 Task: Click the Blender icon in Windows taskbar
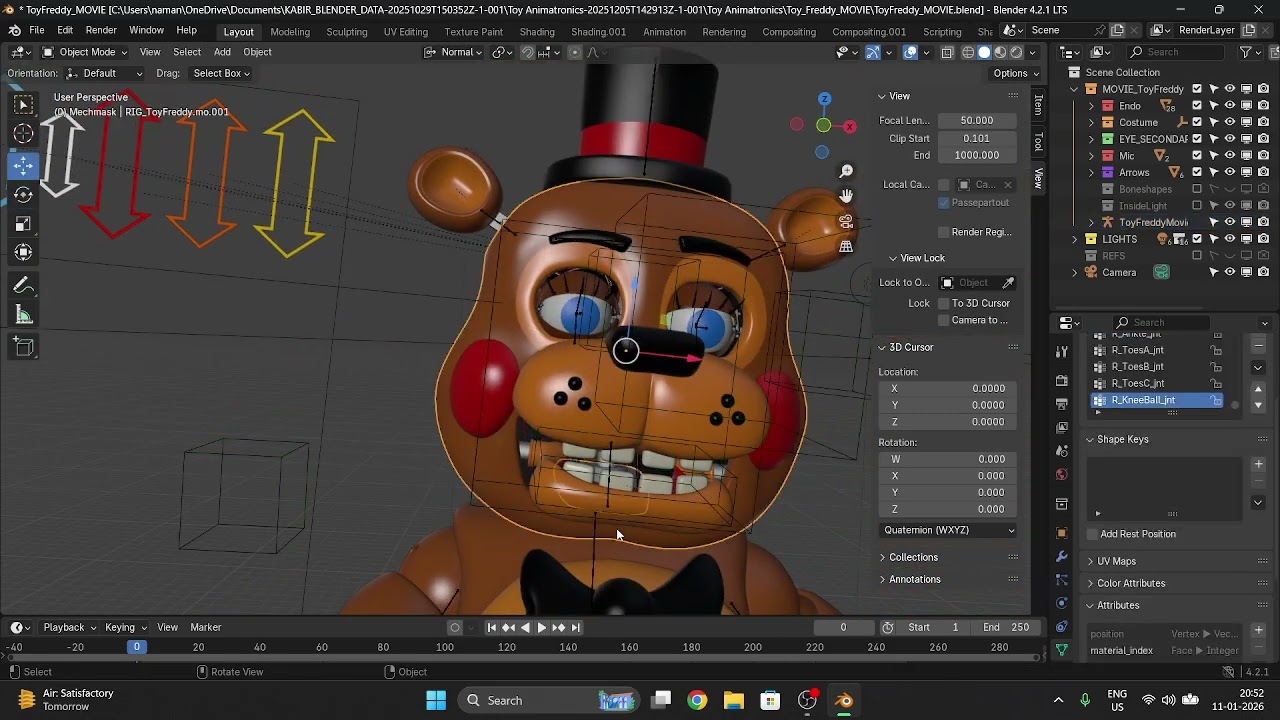[844, 700]
